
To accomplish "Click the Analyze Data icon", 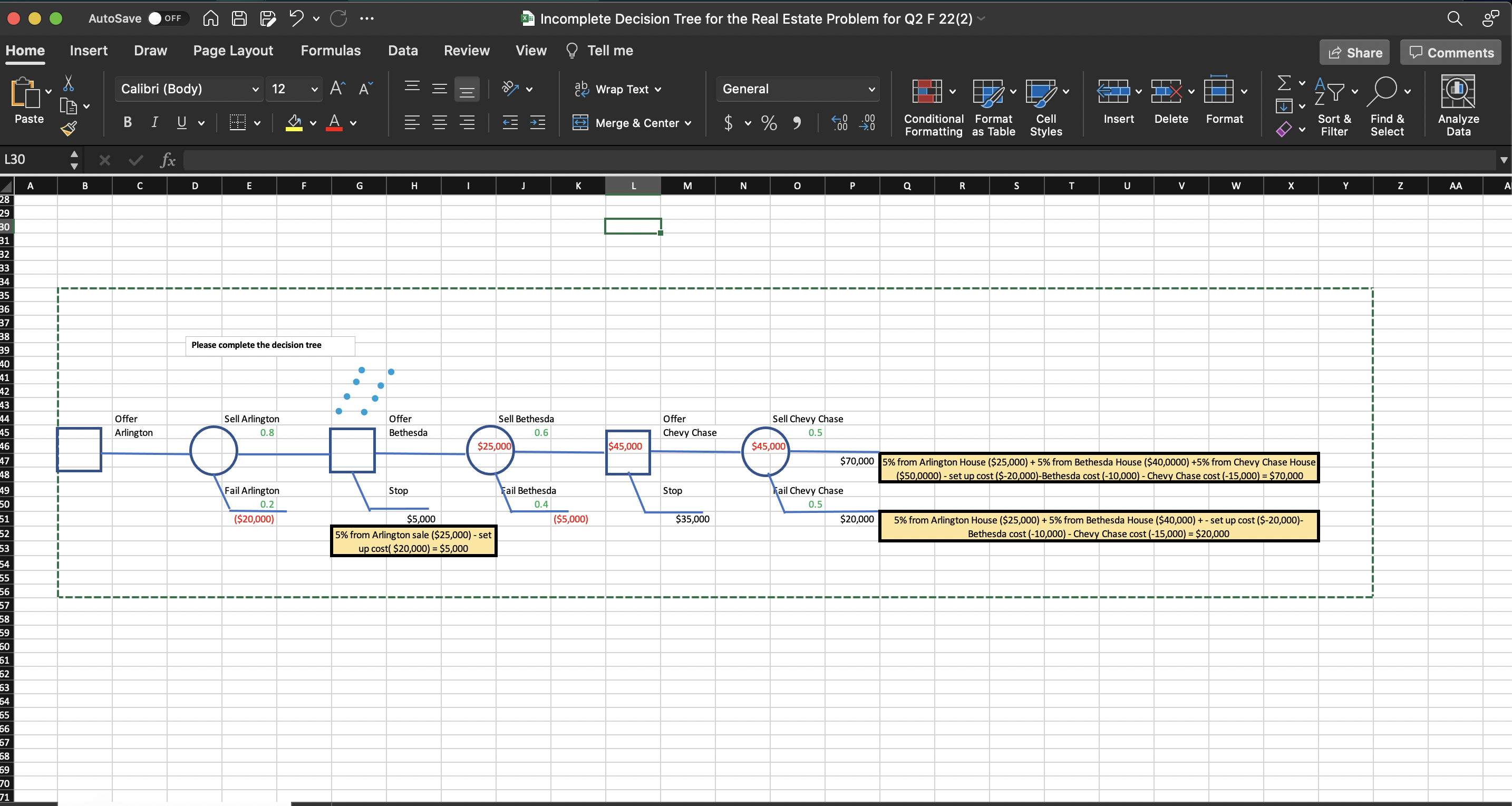I will (1457, 92).
